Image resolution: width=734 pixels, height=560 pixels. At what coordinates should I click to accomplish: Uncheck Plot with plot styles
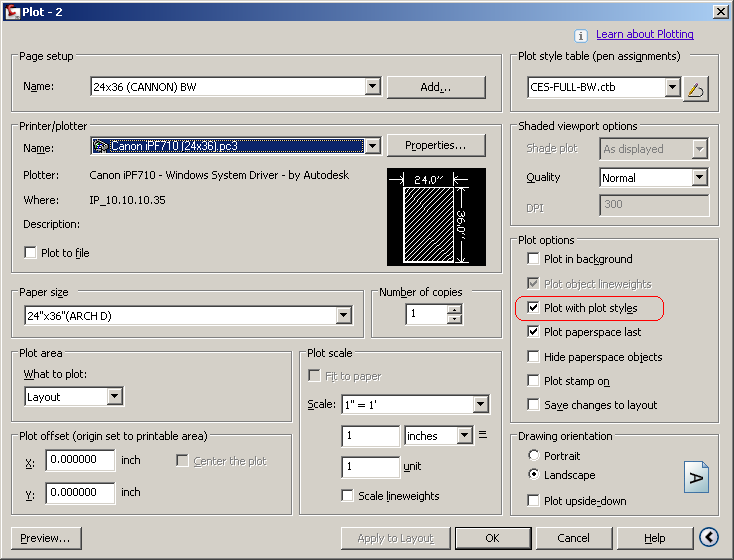click(x=533, y=308)
